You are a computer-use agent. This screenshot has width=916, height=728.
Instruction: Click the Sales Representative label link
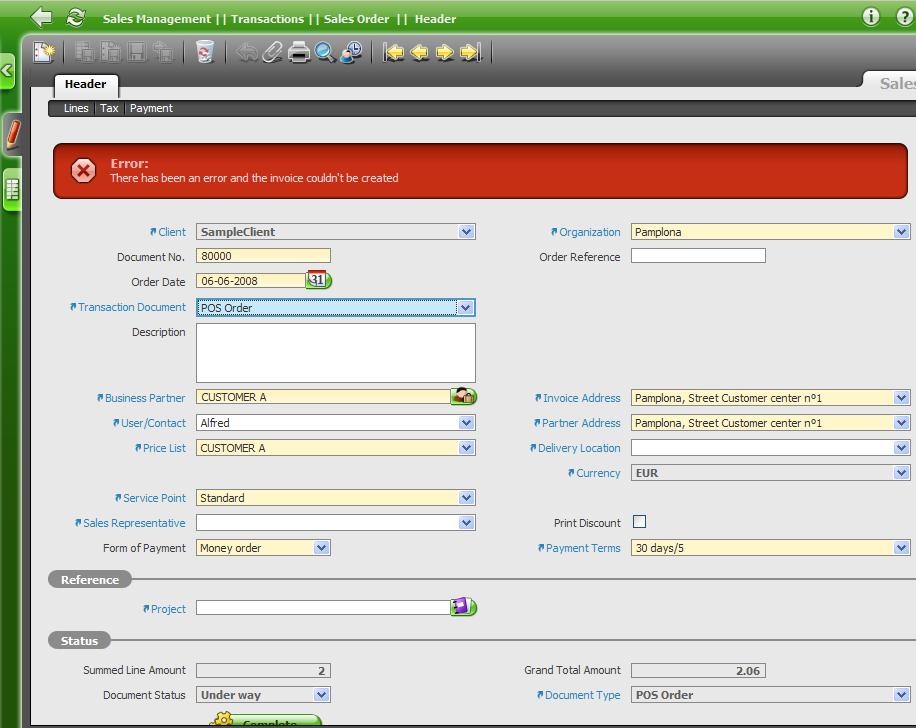click(x=133, y=523)
